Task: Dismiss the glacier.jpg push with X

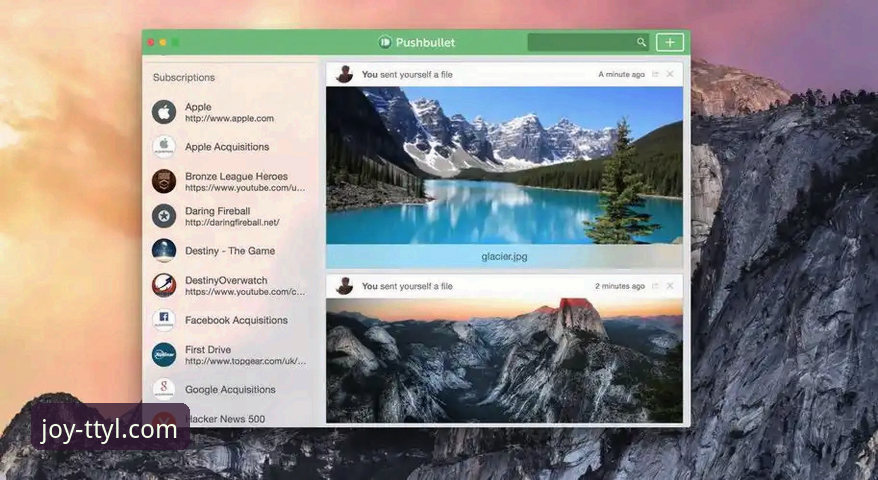Action: (670, 74)
